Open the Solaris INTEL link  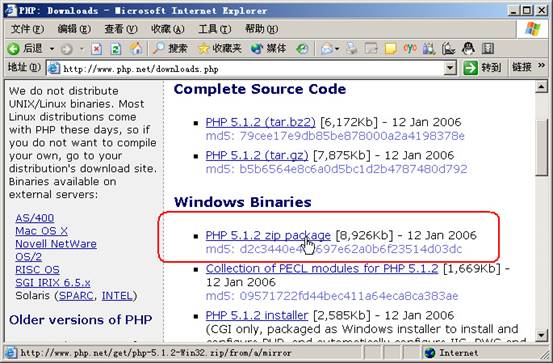(x=117, y=296)
